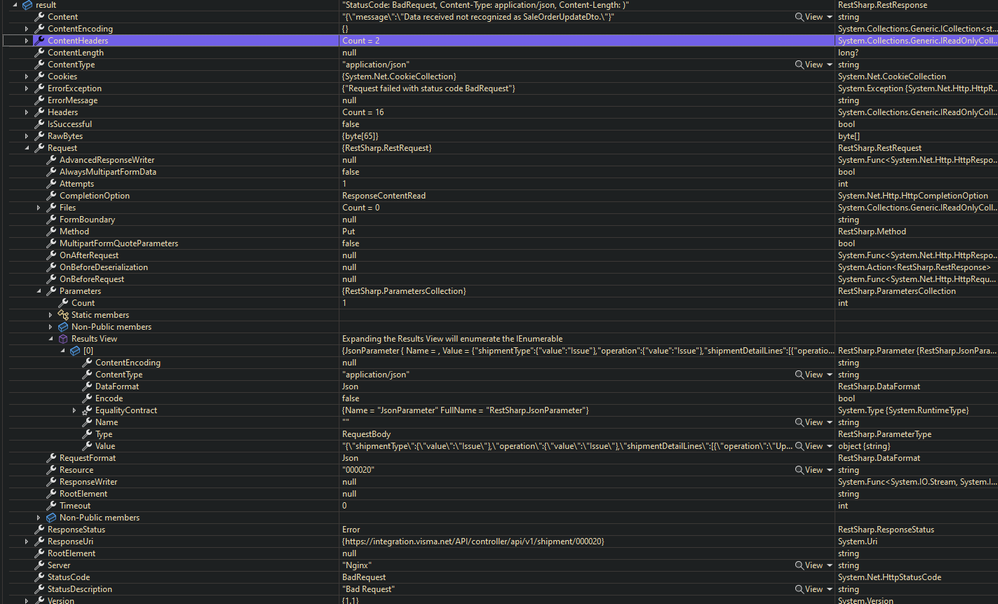Click the EqualityContract property icon
998x604 pixels.
click(87, 411)
